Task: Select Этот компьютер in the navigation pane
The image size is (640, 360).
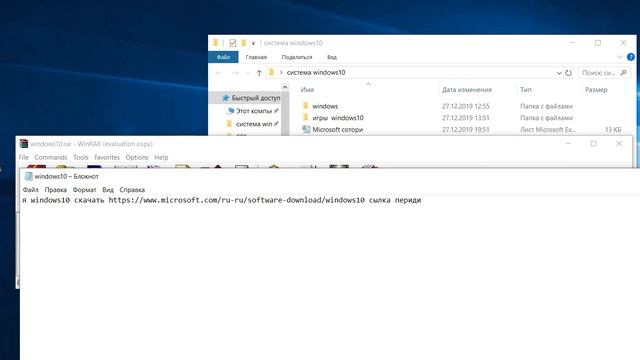Action: point(253,111)
